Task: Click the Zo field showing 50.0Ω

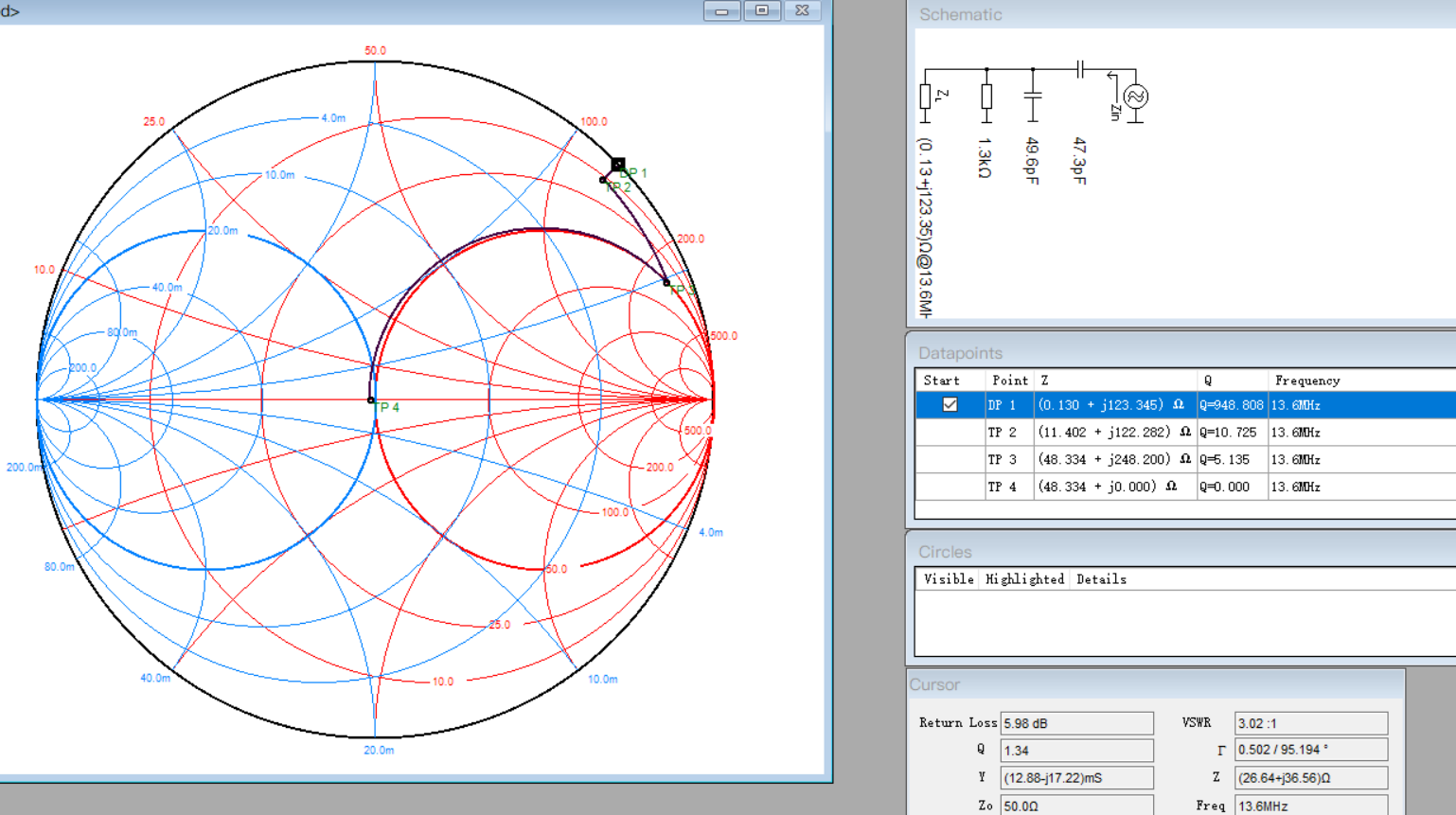Action: (x=1076, y=806)
